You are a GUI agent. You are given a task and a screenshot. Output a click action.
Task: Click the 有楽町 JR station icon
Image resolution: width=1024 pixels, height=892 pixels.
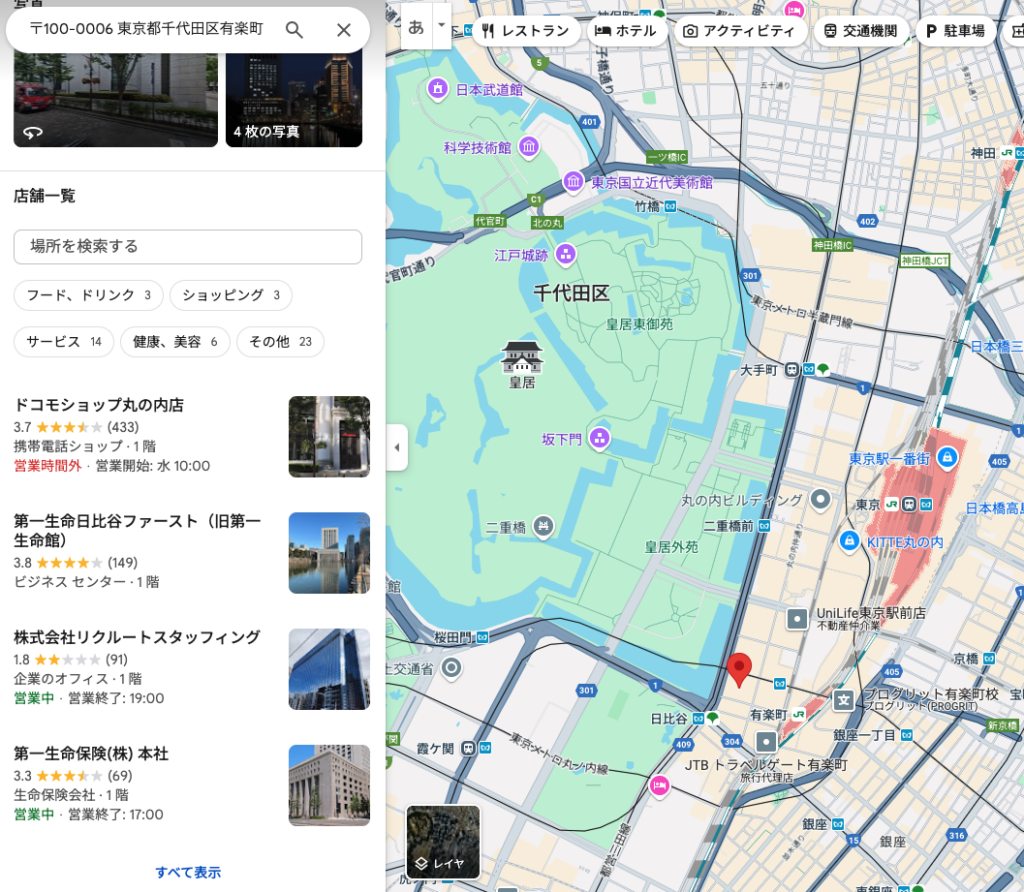(798, 715)
